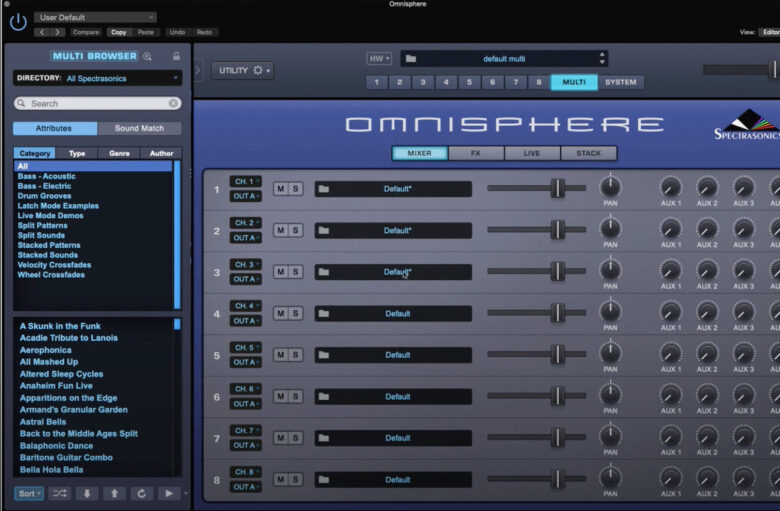Toggle the browser lock icon

coord(176,56)
